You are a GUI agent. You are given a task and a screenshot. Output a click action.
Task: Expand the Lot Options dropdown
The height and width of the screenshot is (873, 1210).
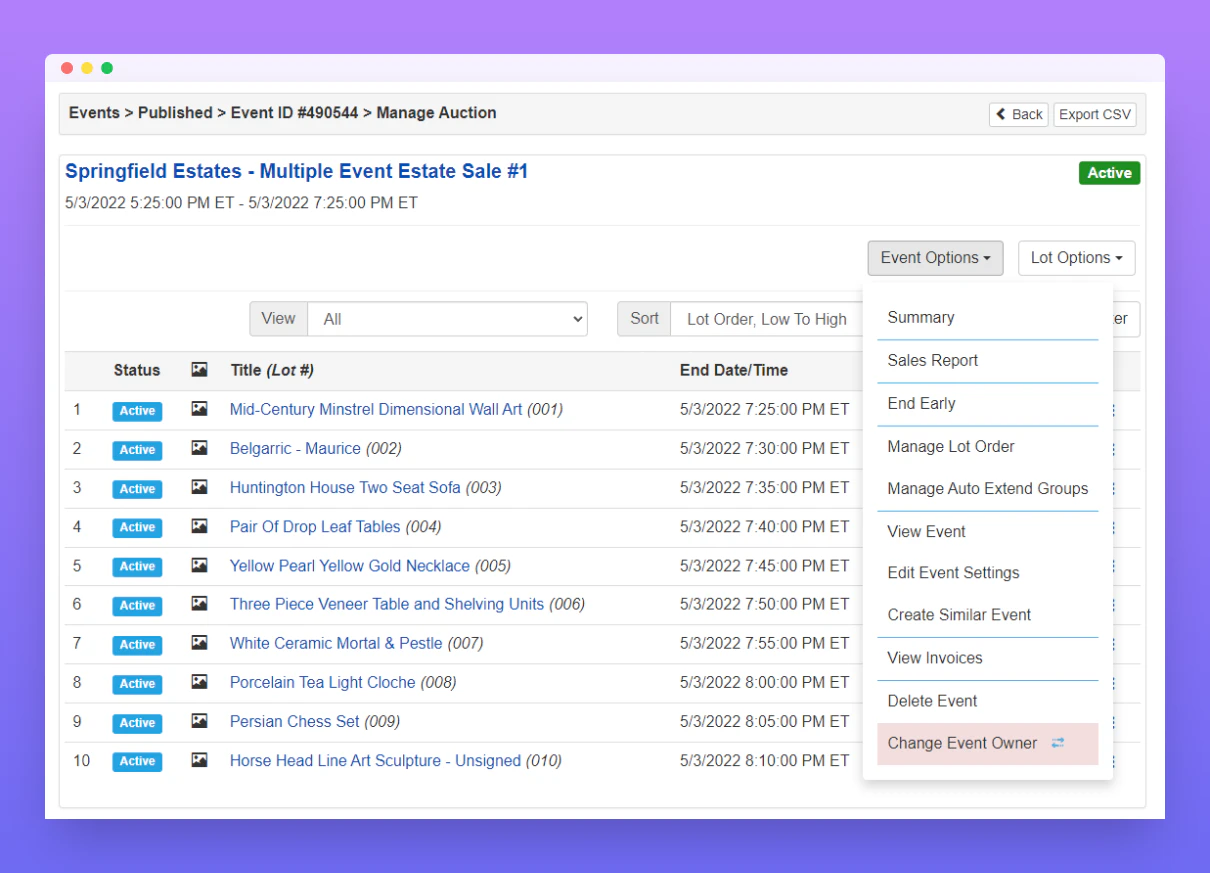pyautogui.click(x=1076, y=258)
